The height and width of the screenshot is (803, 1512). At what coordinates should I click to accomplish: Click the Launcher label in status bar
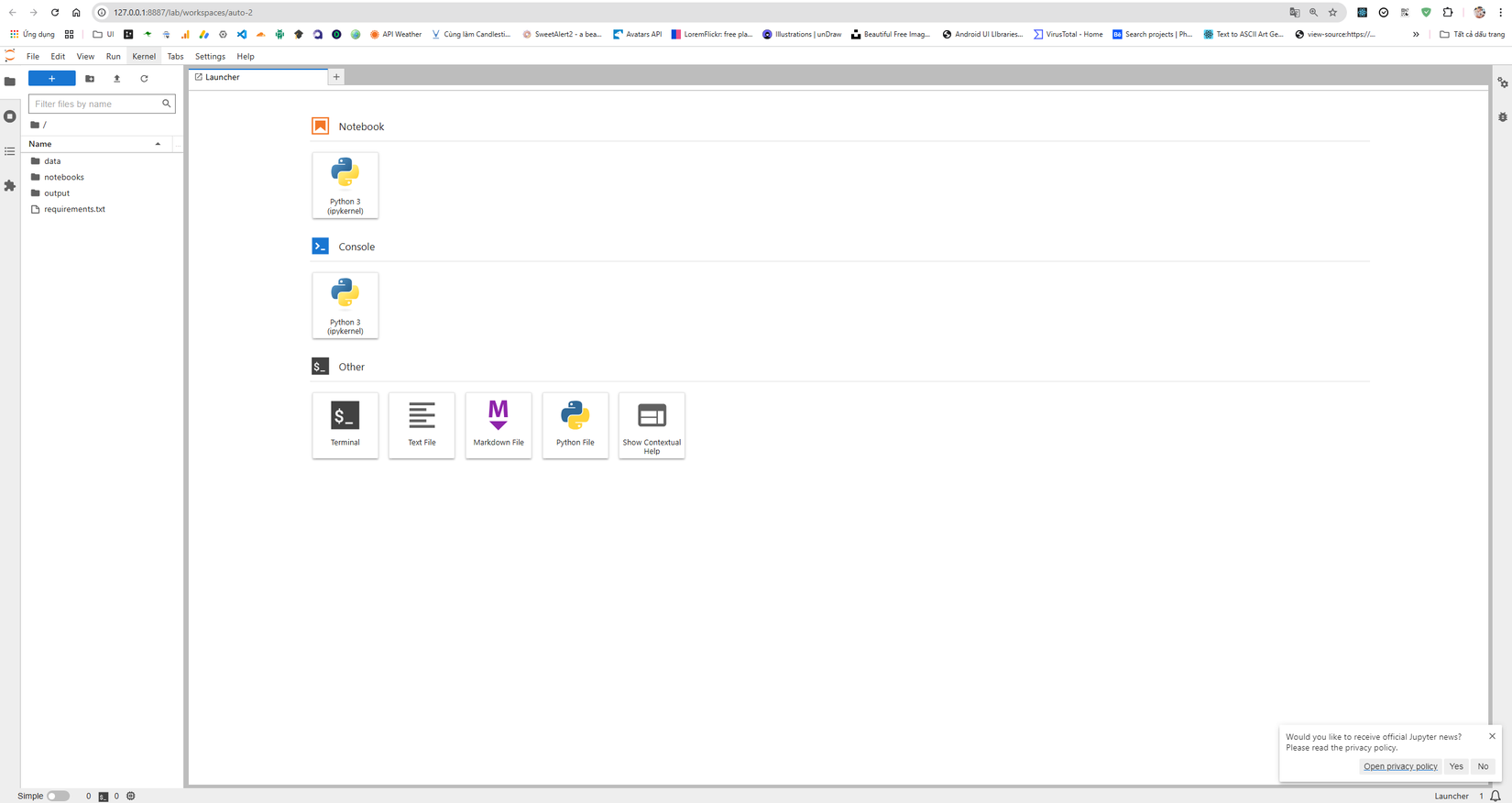(x=1452, y=796)
